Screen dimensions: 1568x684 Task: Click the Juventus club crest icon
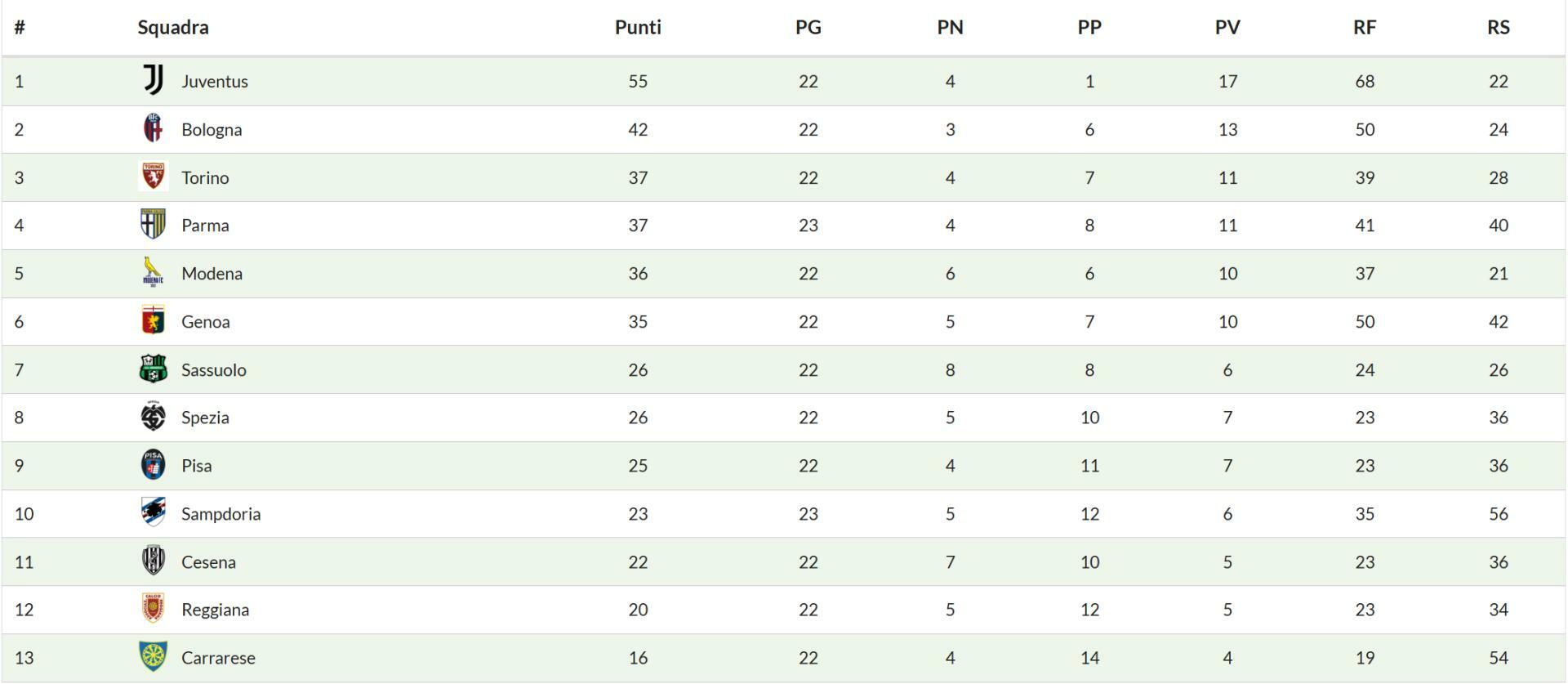coord(153,80)
